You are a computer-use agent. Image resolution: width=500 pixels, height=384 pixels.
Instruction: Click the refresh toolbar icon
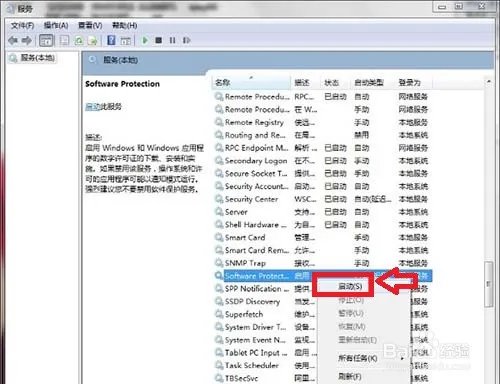79,41
